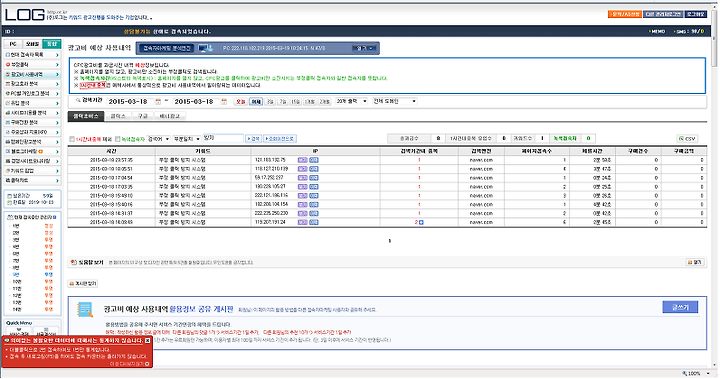
Task: Open the end-date calendar picker icon
Action: [224, 102]
